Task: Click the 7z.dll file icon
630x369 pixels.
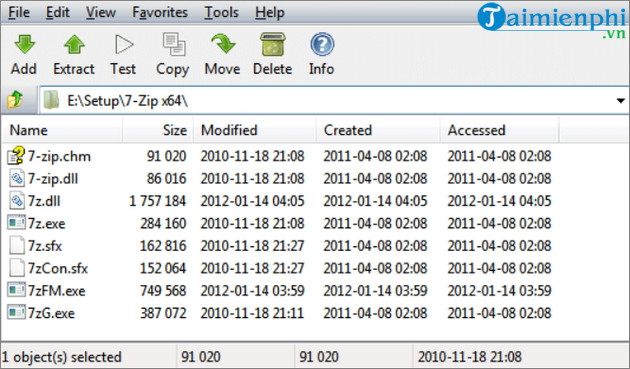Action: tap(16, 201)
